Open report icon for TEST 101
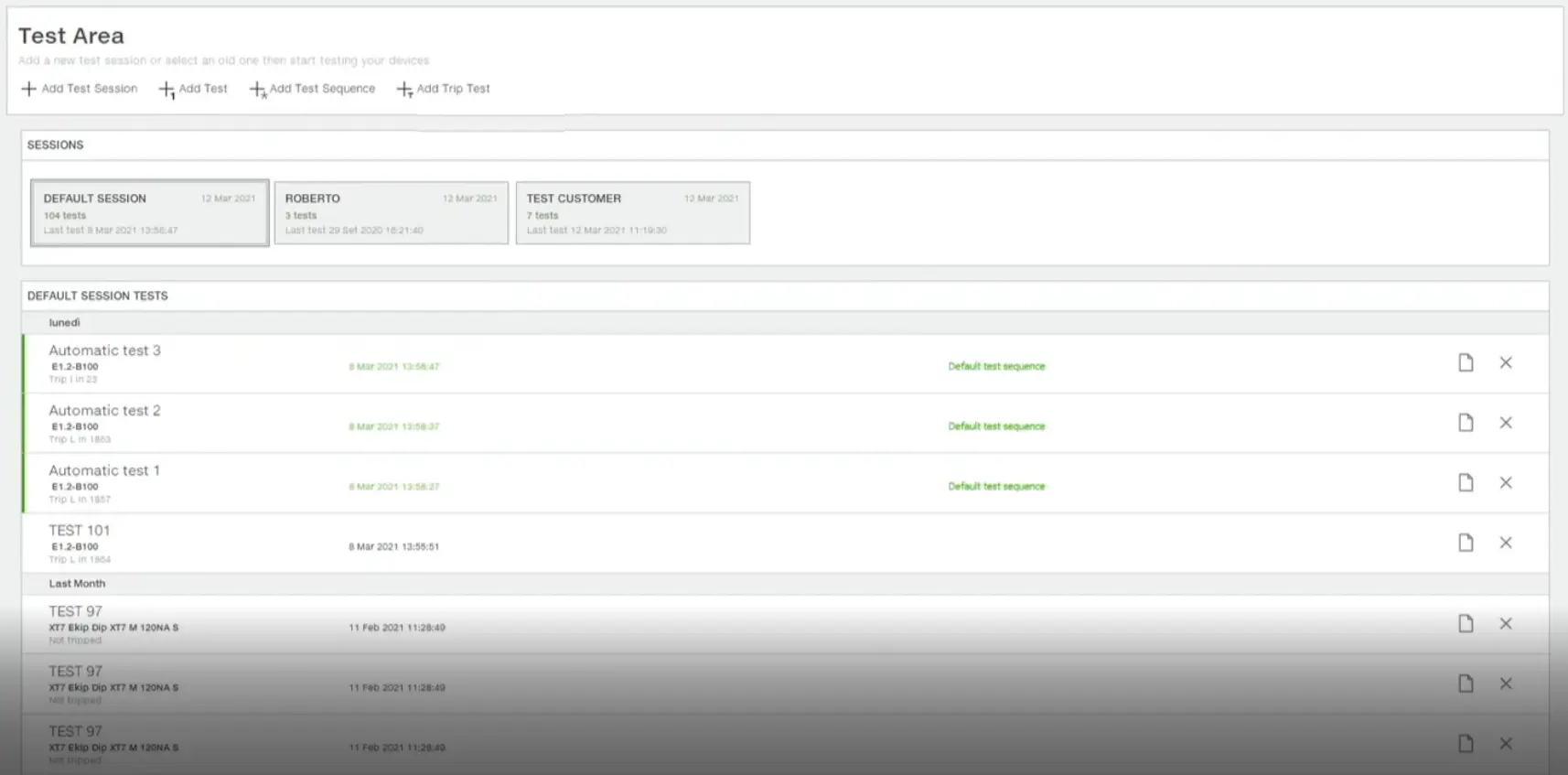 click(x=1466, y=543)
